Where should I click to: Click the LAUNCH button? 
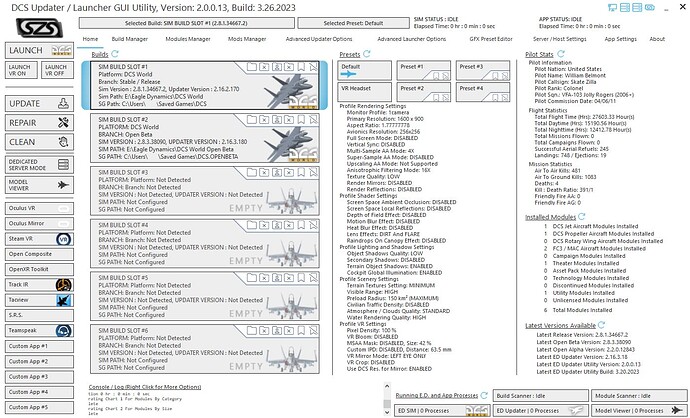39,50
